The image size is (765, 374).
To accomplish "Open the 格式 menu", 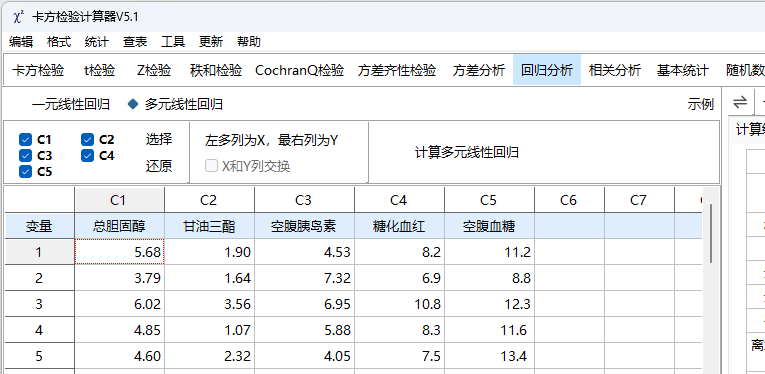I will click(59, 42).
